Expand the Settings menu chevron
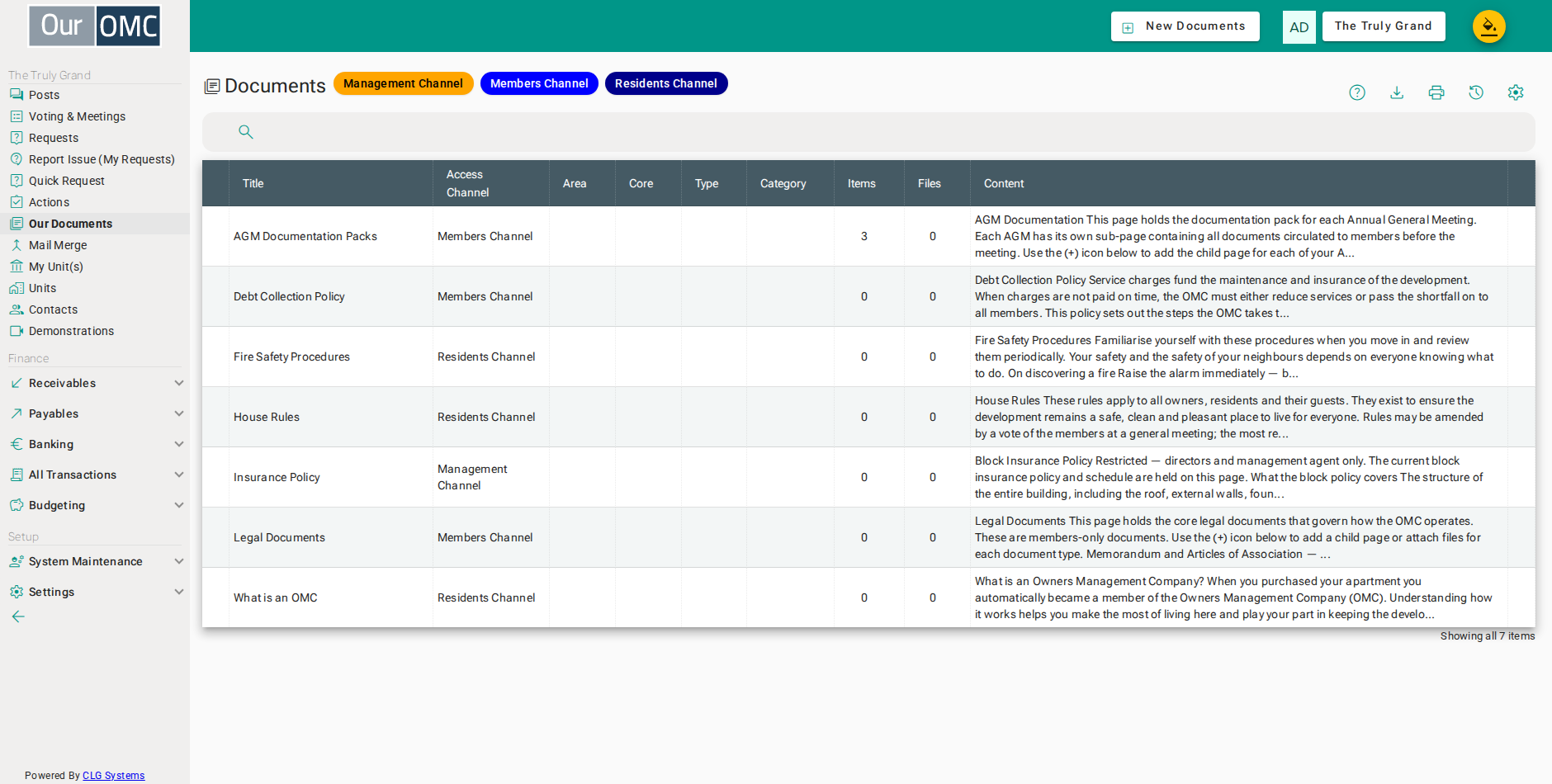Screen dimensions: 1552x784 pos(179,592)
